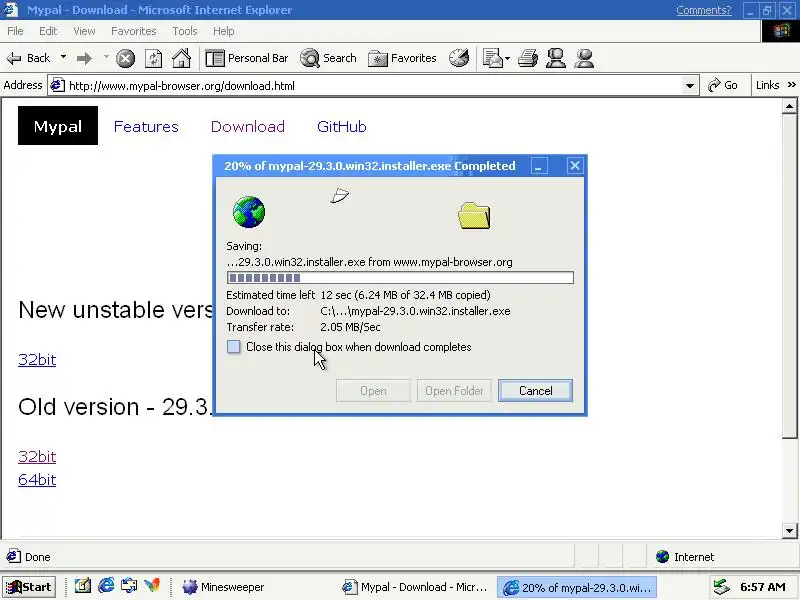Click the page scrollbar down arrow
800x600 pixels.
pos(789,531)
